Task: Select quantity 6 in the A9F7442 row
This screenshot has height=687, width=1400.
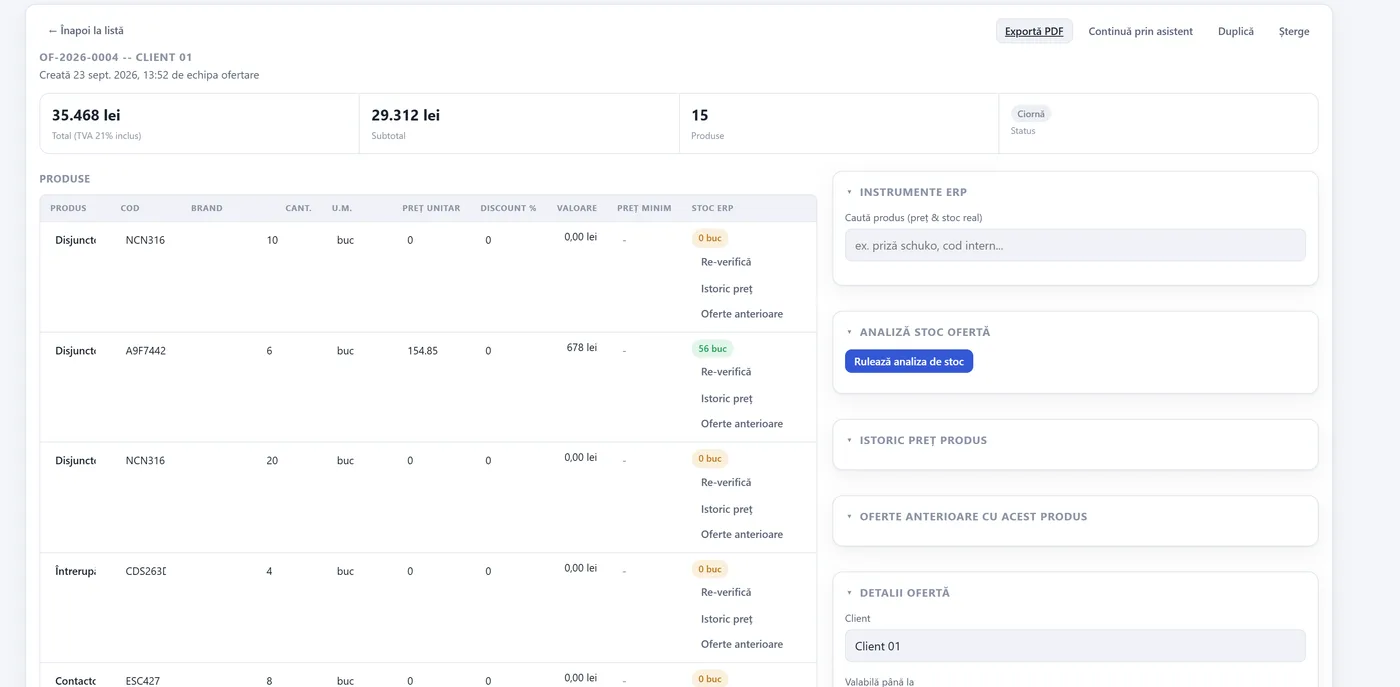Action: click(269, 351)
